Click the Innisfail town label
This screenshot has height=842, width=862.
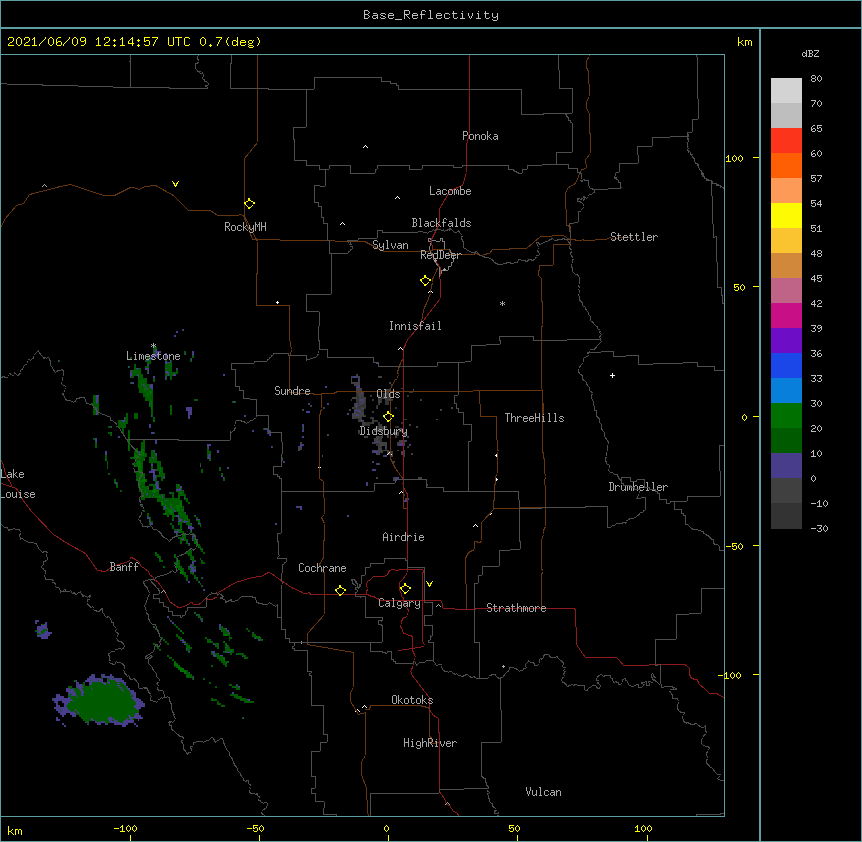(415, 326)
